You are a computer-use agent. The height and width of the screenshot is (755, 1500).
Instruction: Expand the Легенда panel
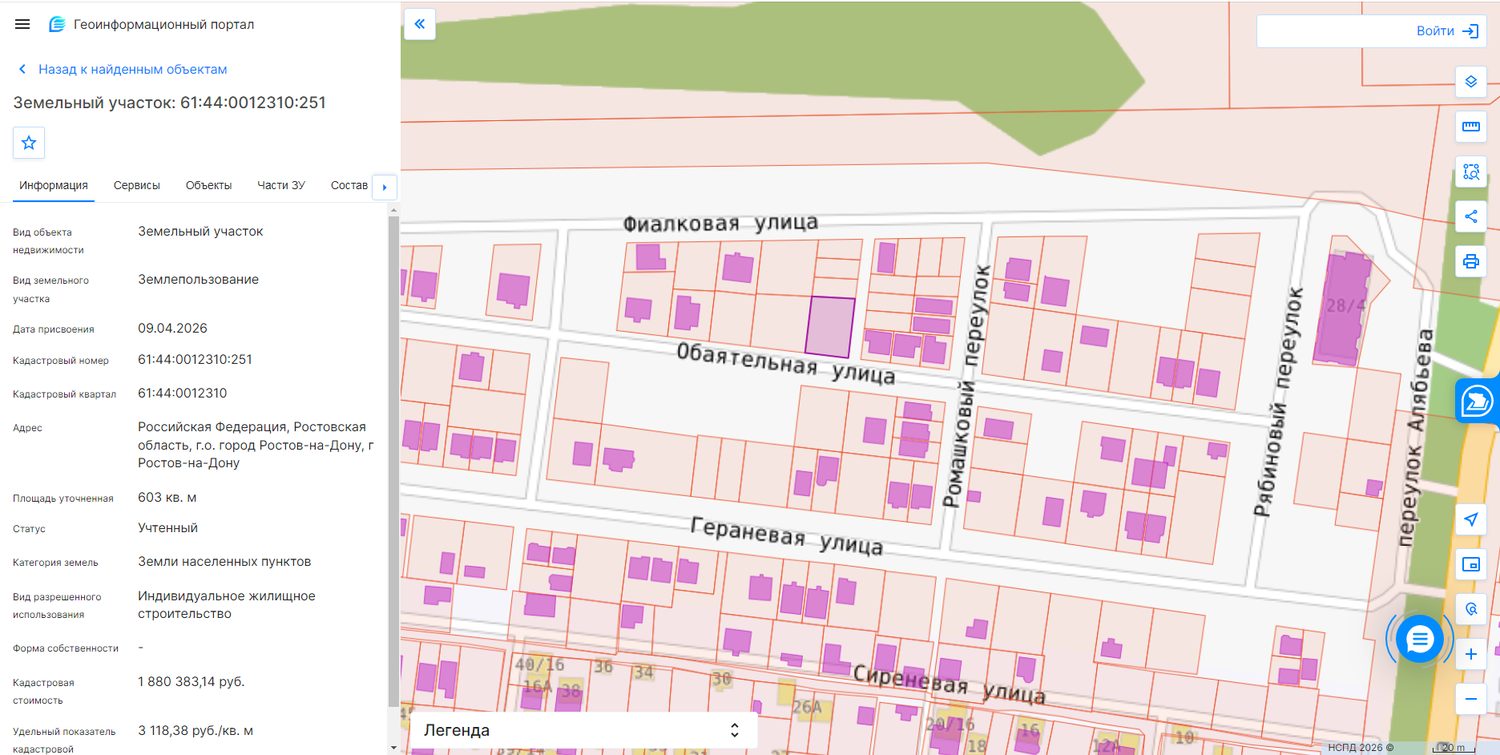(583, 730)
